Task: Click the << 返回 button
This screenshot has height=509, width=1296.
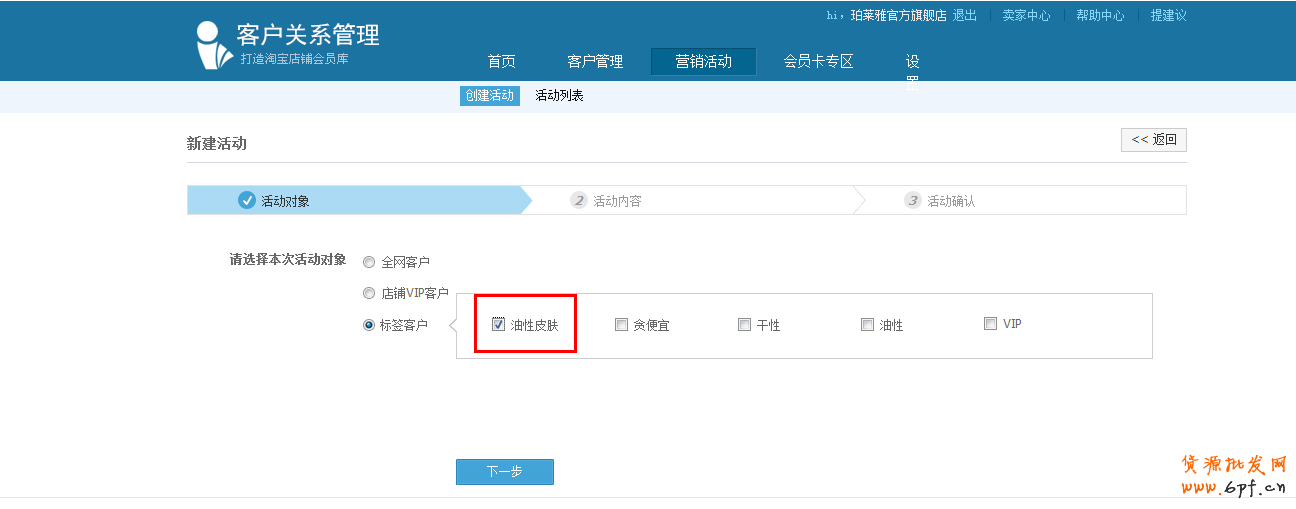Action: (1153, 140)
